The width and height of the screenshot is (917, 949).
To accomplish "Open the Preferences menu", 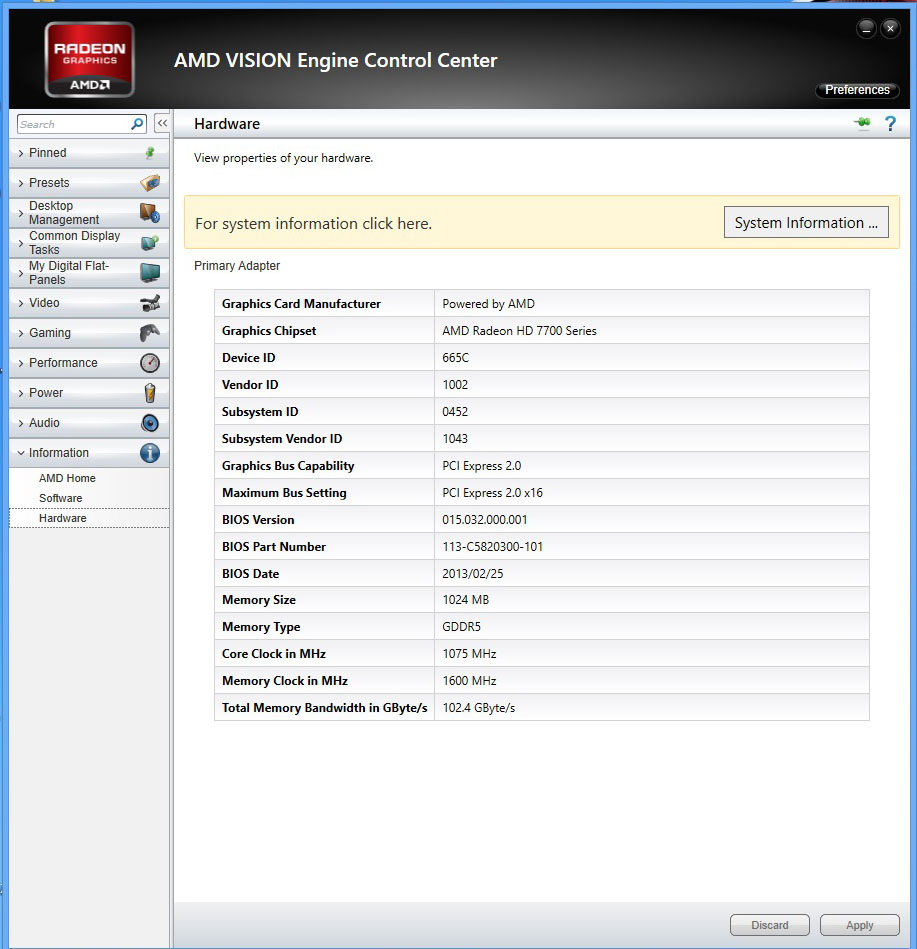I will [857, 90].
